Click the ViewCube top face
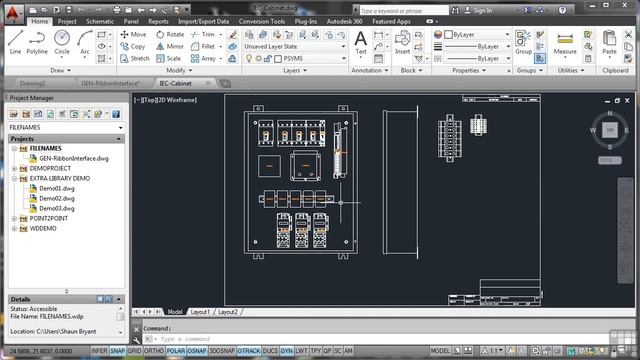This screenshot has height=360, width=640. pos(610,130)
